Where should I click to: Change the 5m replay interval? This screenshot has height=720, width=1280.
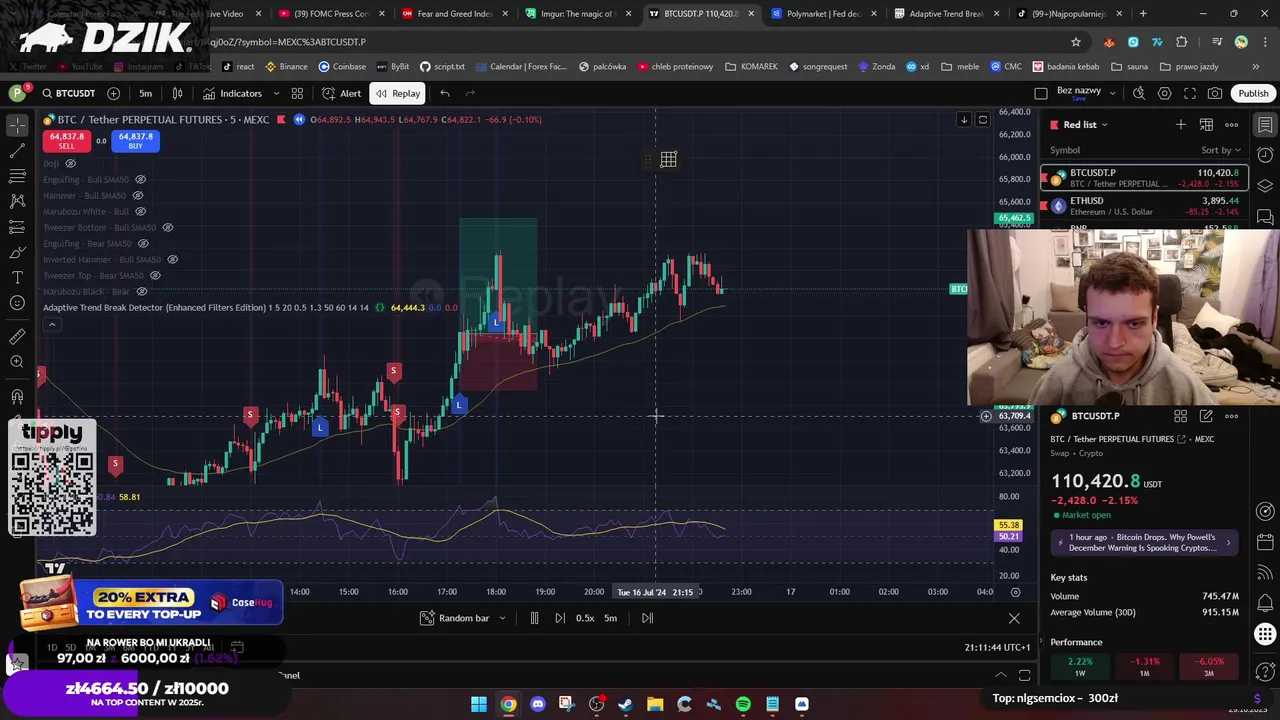click(x=610, y=618)
